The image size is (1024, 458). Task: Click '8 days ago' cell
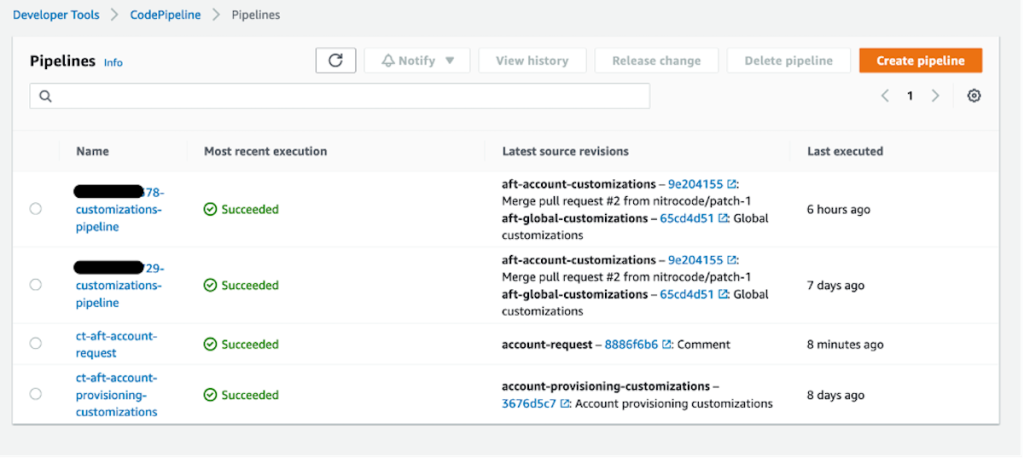pyautogui.click(x=836, y=395)
